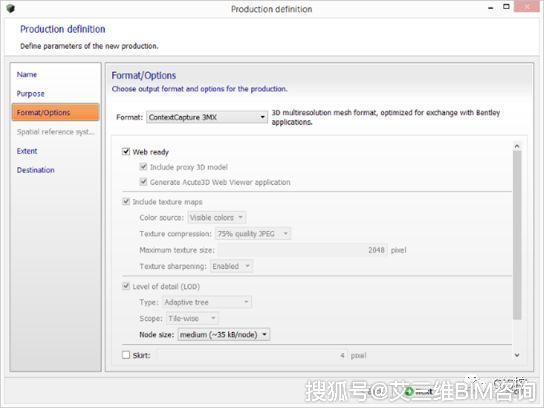Viewport: 544px width, 409px height.
Task: Open the Color source Visible colors dropdown
Action: pos(217,218)
